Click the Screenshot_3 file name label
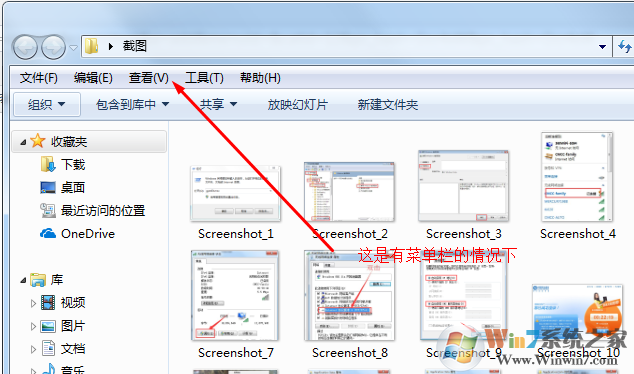 coord(464,234)
